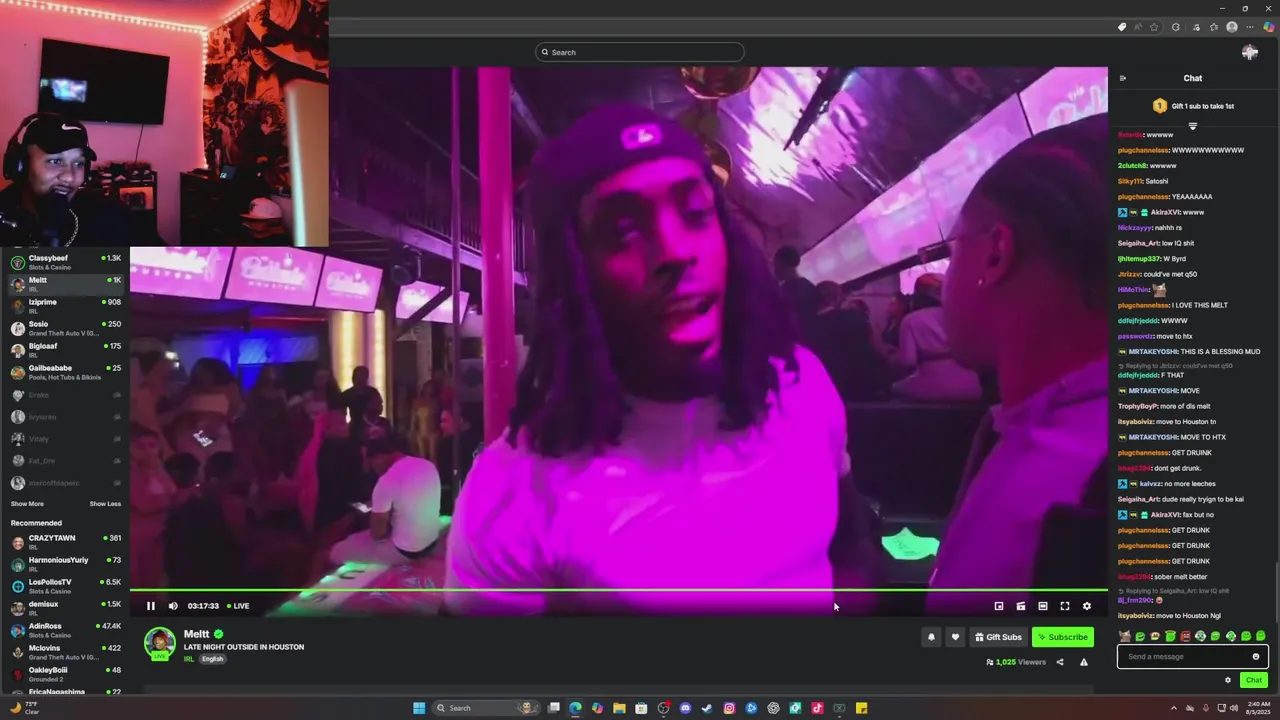
Task: Insert the last emote in quick row
Action: click(x=1260, y=636)
